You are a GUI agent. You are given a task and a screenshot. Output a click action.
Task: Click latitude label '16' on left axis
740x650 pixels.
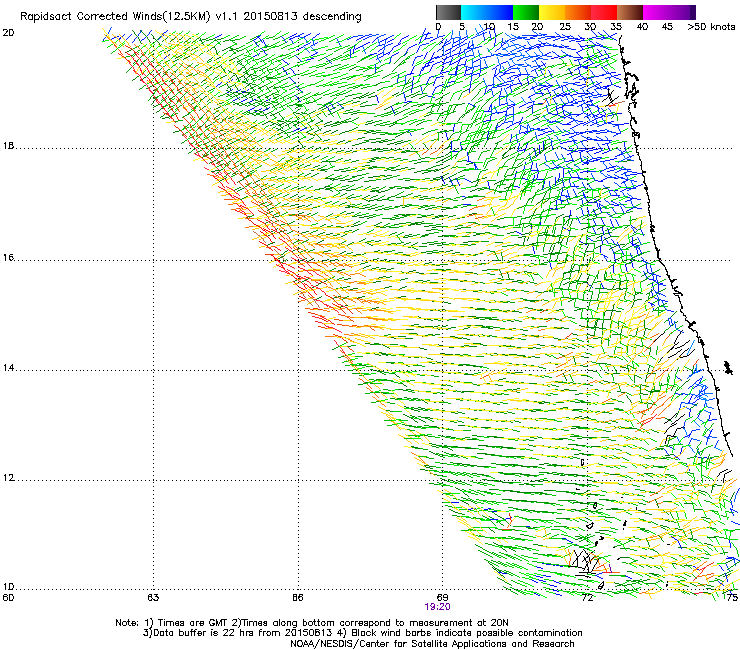[x=8, y=257]
